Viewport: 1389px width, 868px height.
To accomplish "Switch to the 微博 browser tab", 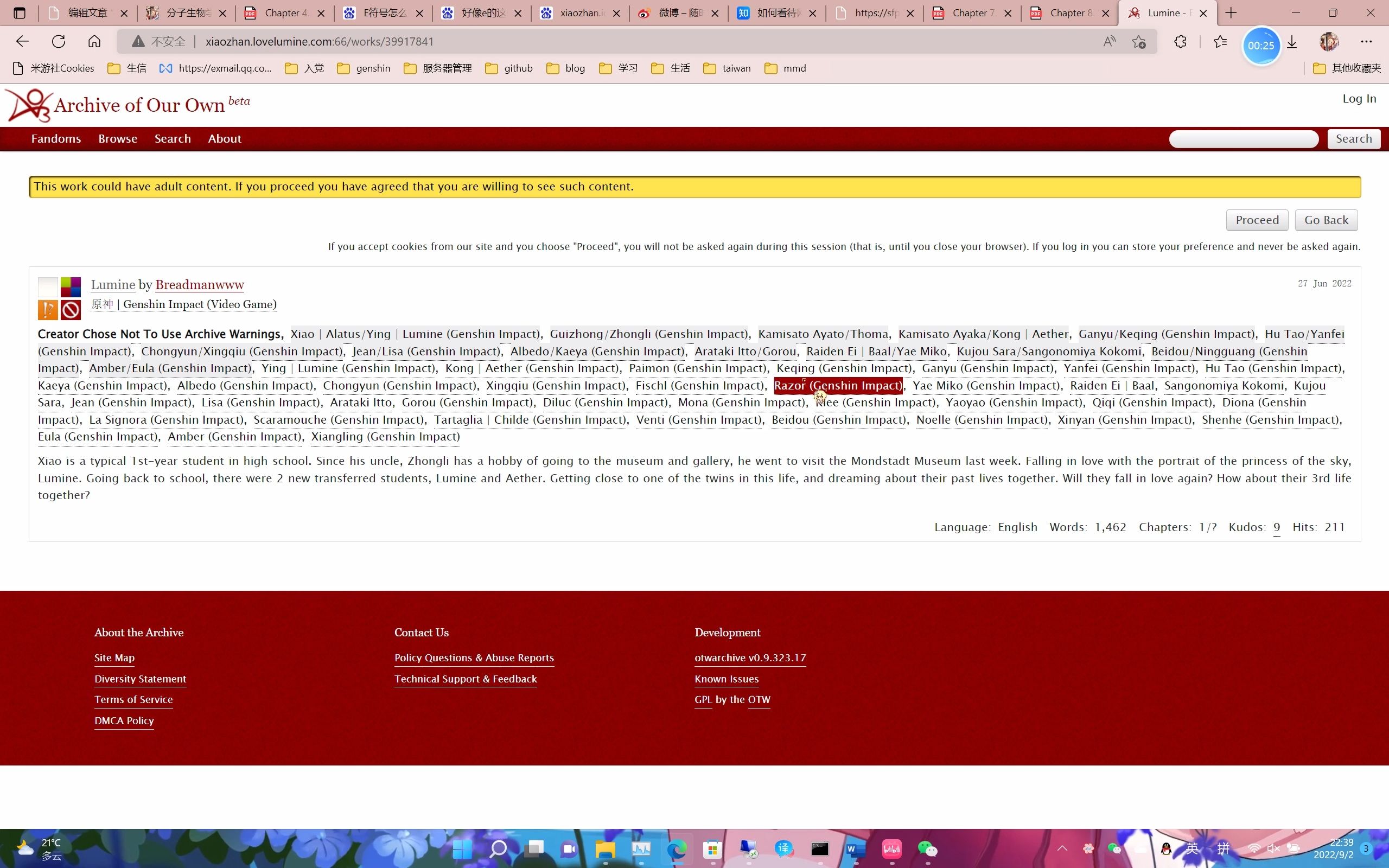I will (x=679, y=12).
